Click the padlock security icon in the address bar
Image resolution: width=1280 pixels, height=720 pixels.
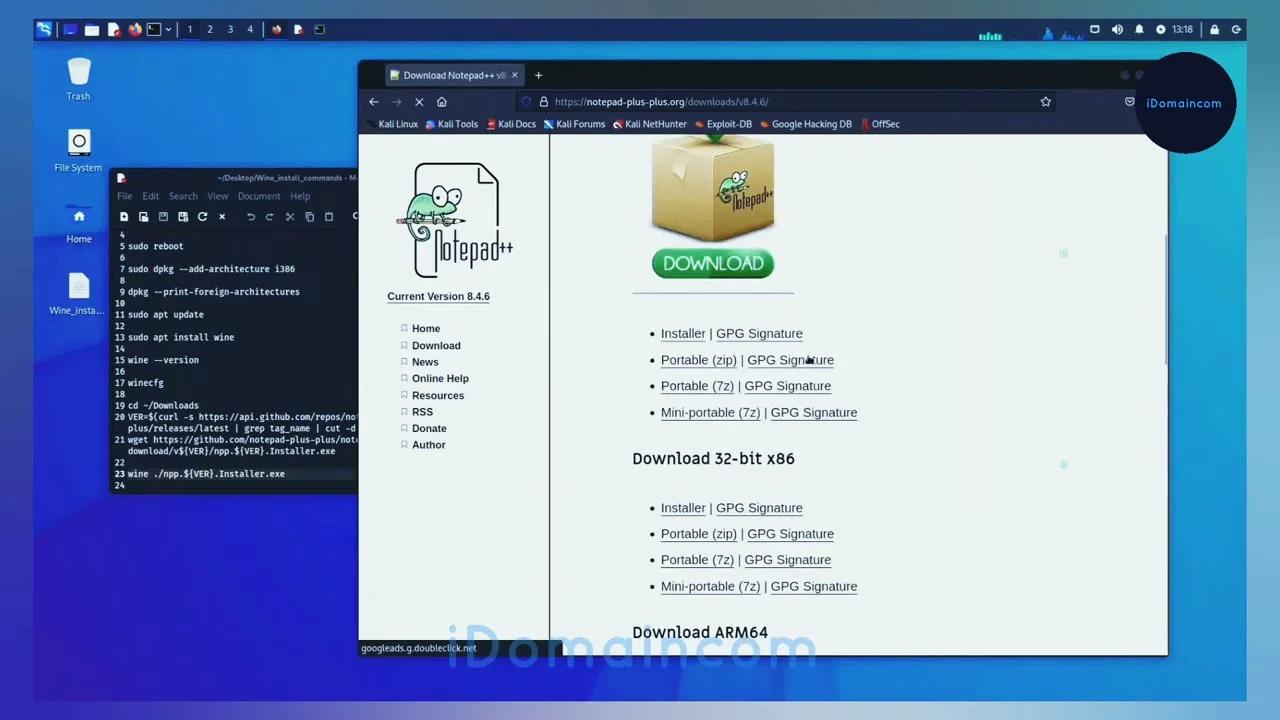pyautogui.click(x=543, y=101)
